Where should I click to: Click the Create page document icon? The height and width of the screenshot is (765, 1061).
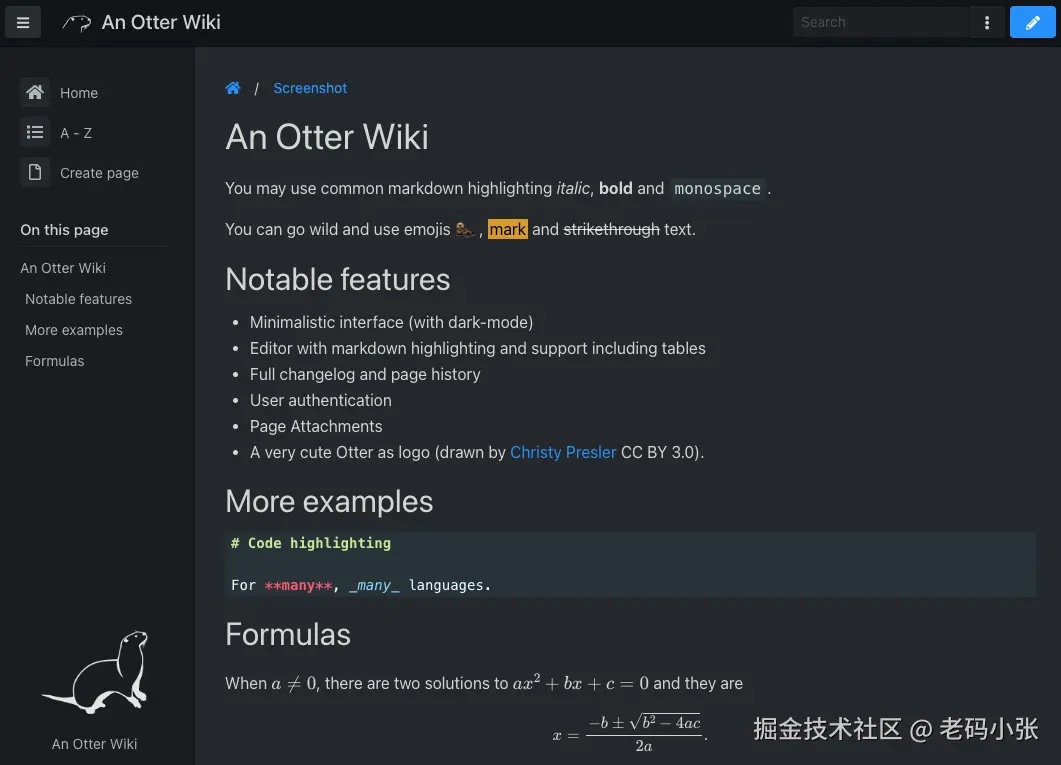click(35, 172)
